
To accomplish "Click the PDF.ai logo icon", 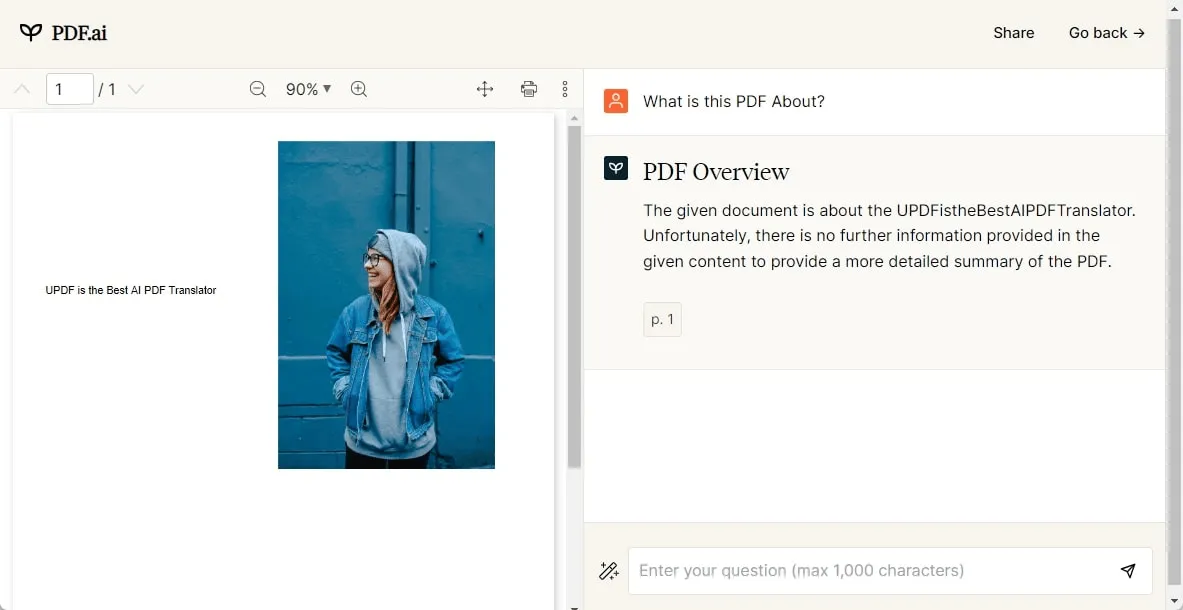I will [x=31, y=33].
